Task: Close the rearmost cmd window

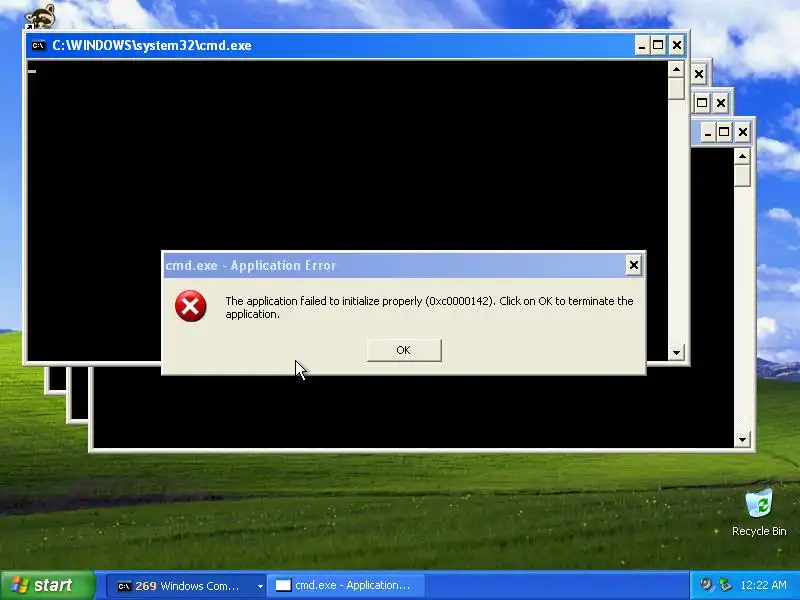Action: (742, 133)
